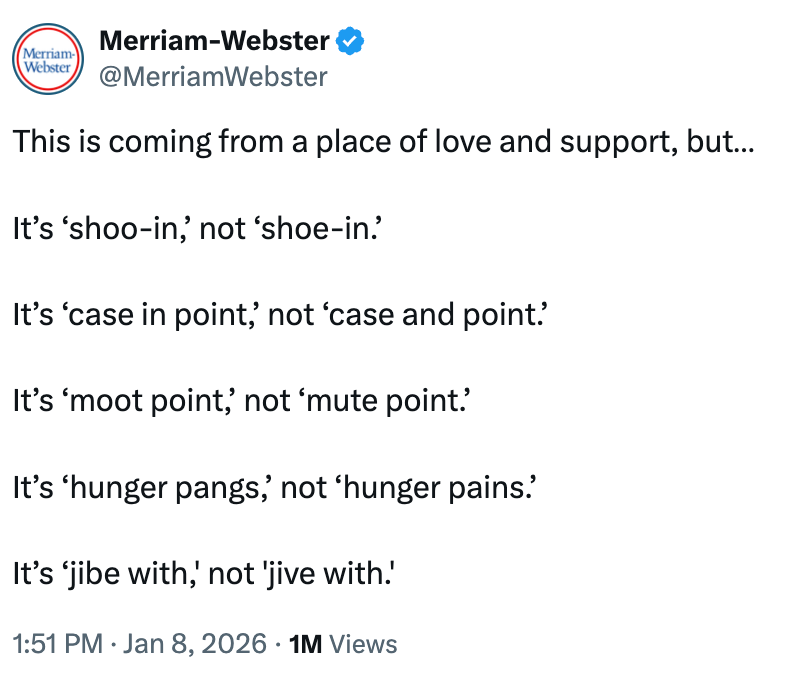786x678 pixels.
Task: Click the 'hunger pains' phrase
Action: coord(439,489)
